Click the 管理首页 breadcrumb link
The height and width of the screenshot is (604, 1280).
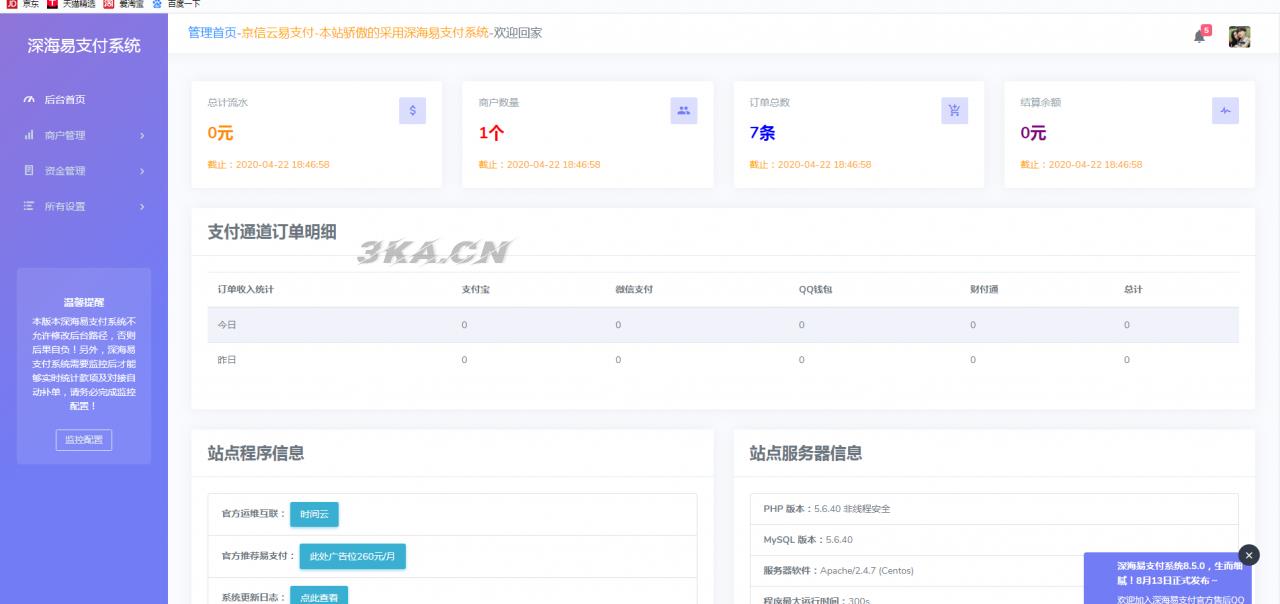[x=212, y=33]
